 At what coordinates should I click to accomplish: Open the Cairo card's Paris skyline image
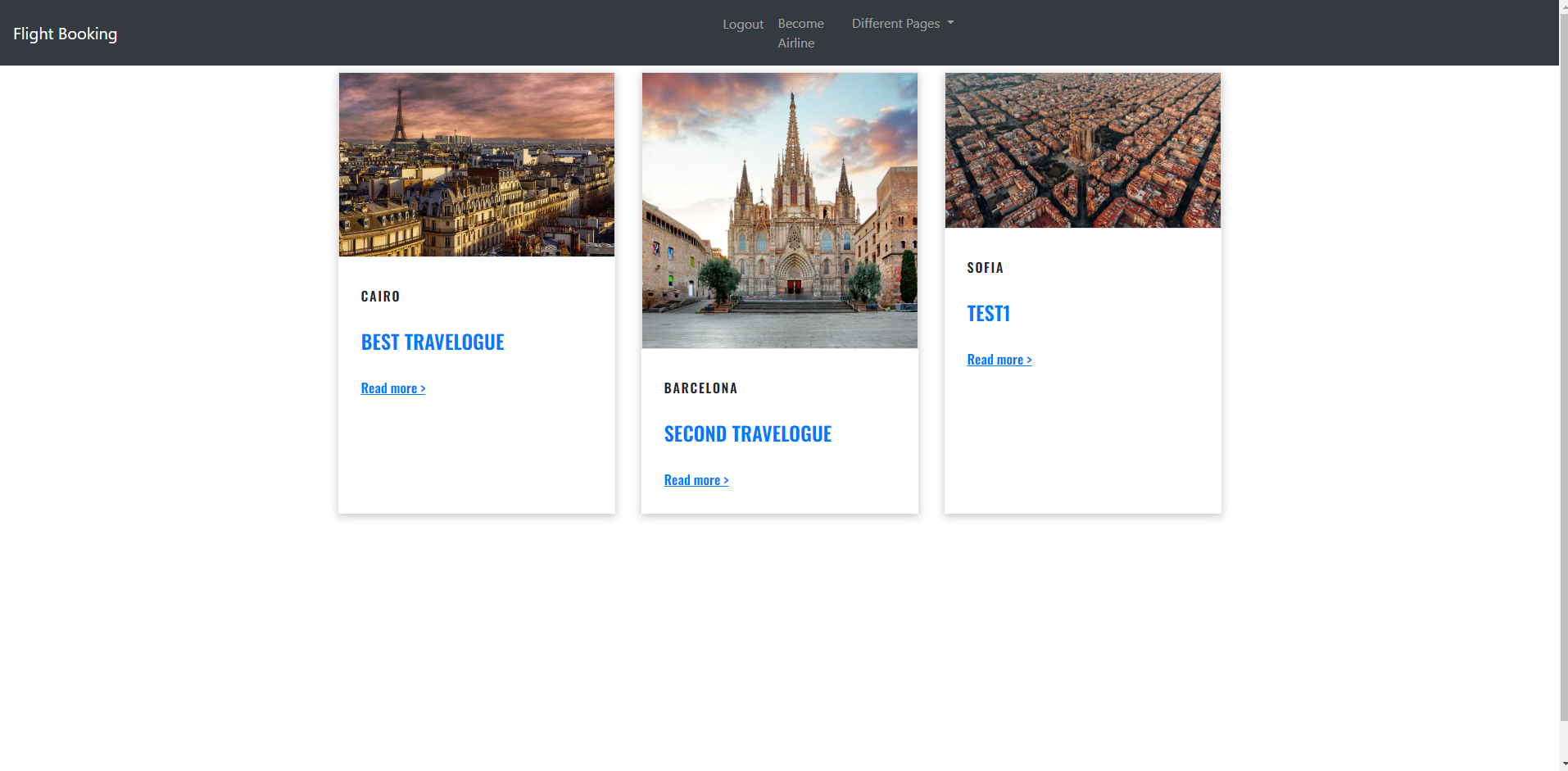477,165
